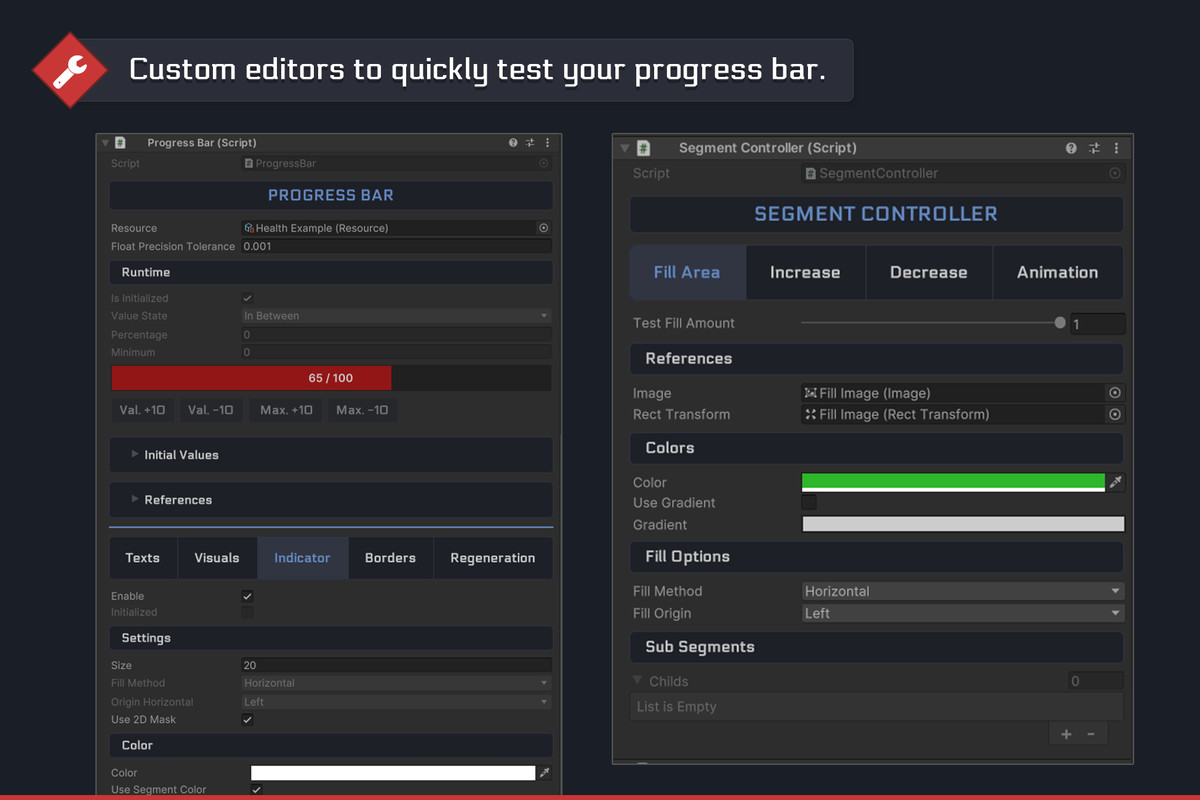1200x800 pixels.
Task: Click object picker beside Health Example resource
Action: coord(544,228)
